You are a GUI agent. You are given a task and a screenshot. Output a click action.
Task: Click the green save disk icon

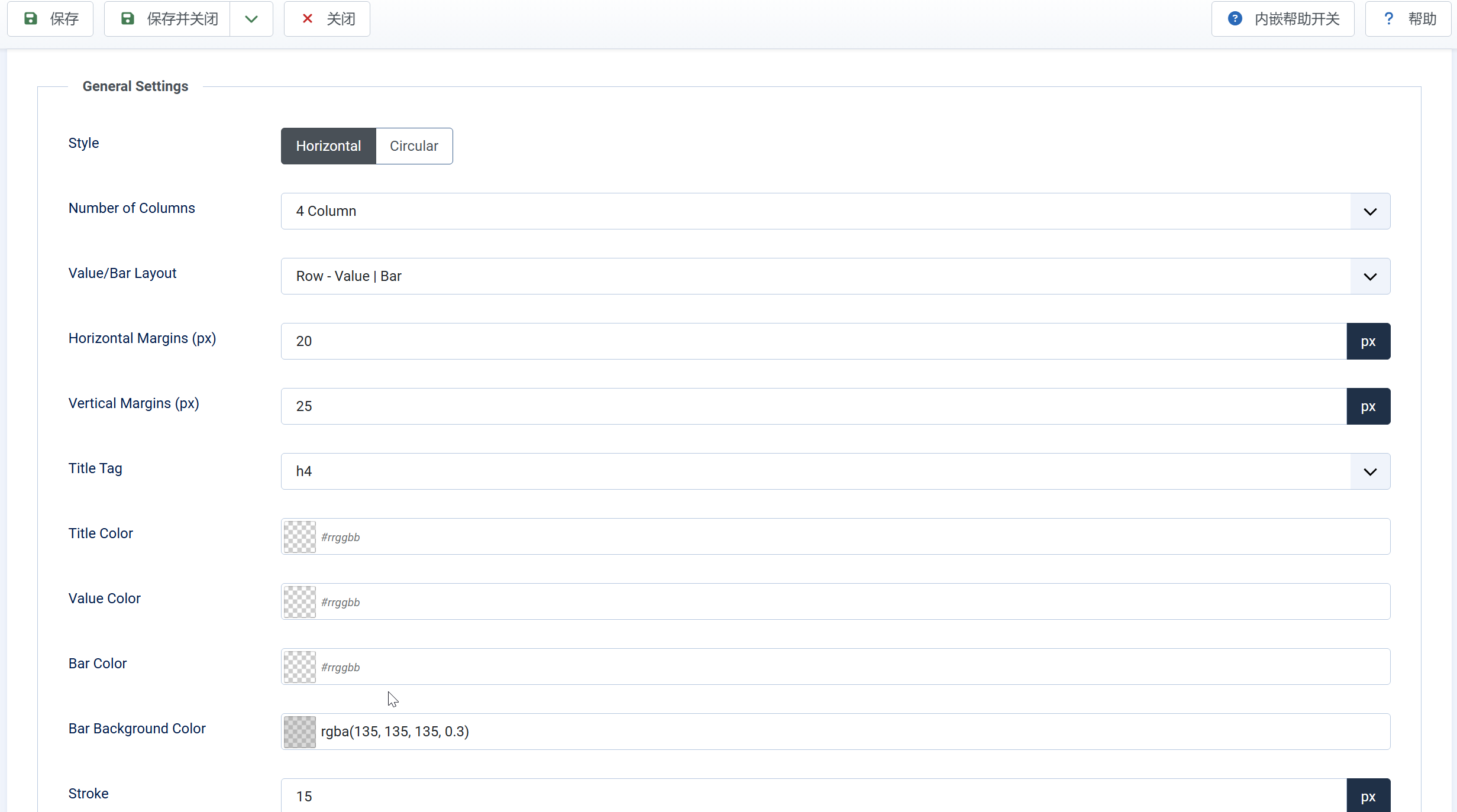pos(31,19)
